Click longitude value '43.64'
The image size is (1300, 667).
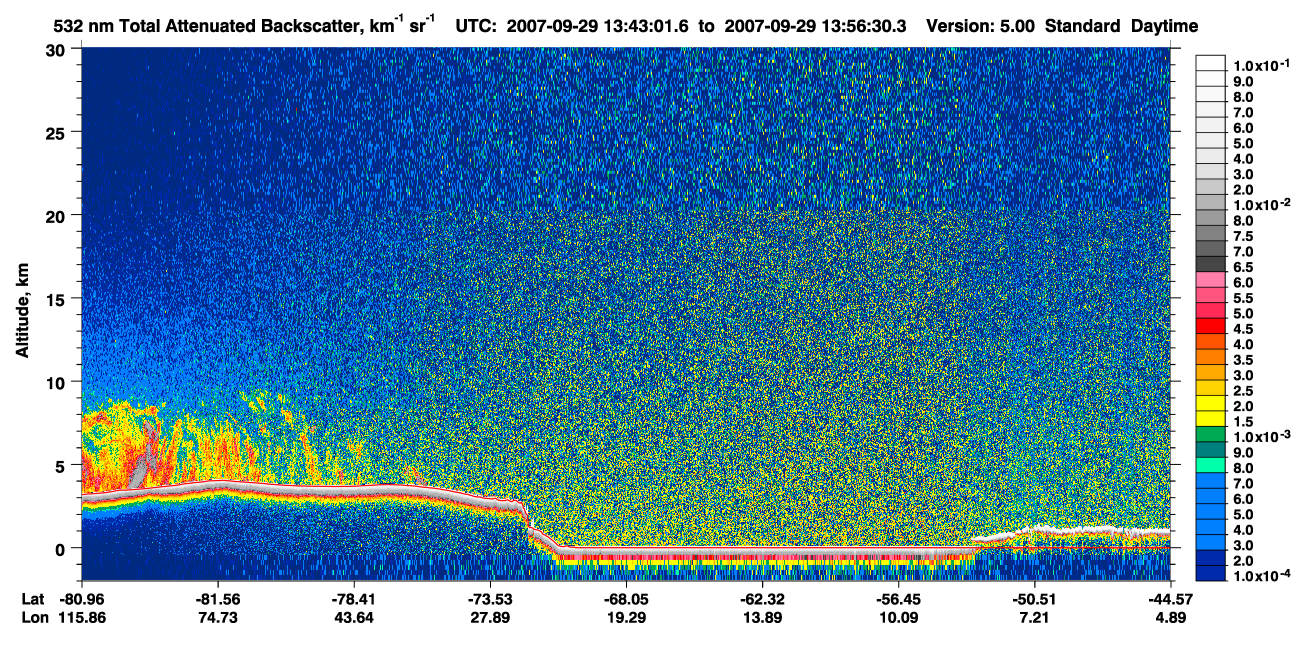point(354,618)
